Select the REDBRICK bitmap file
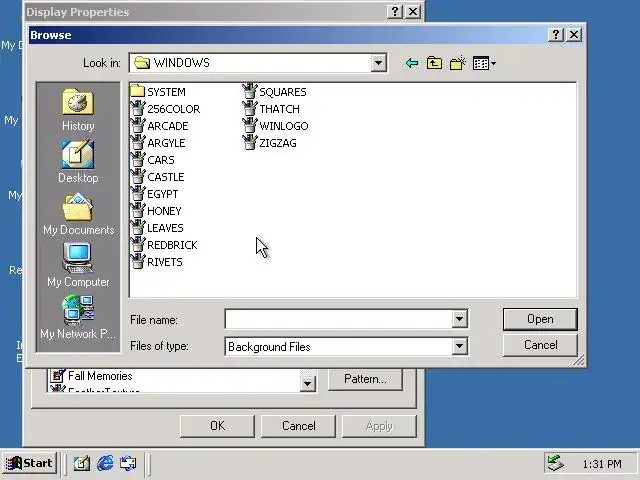The width and height of the screenshot is (640, 480). point(164,245)
